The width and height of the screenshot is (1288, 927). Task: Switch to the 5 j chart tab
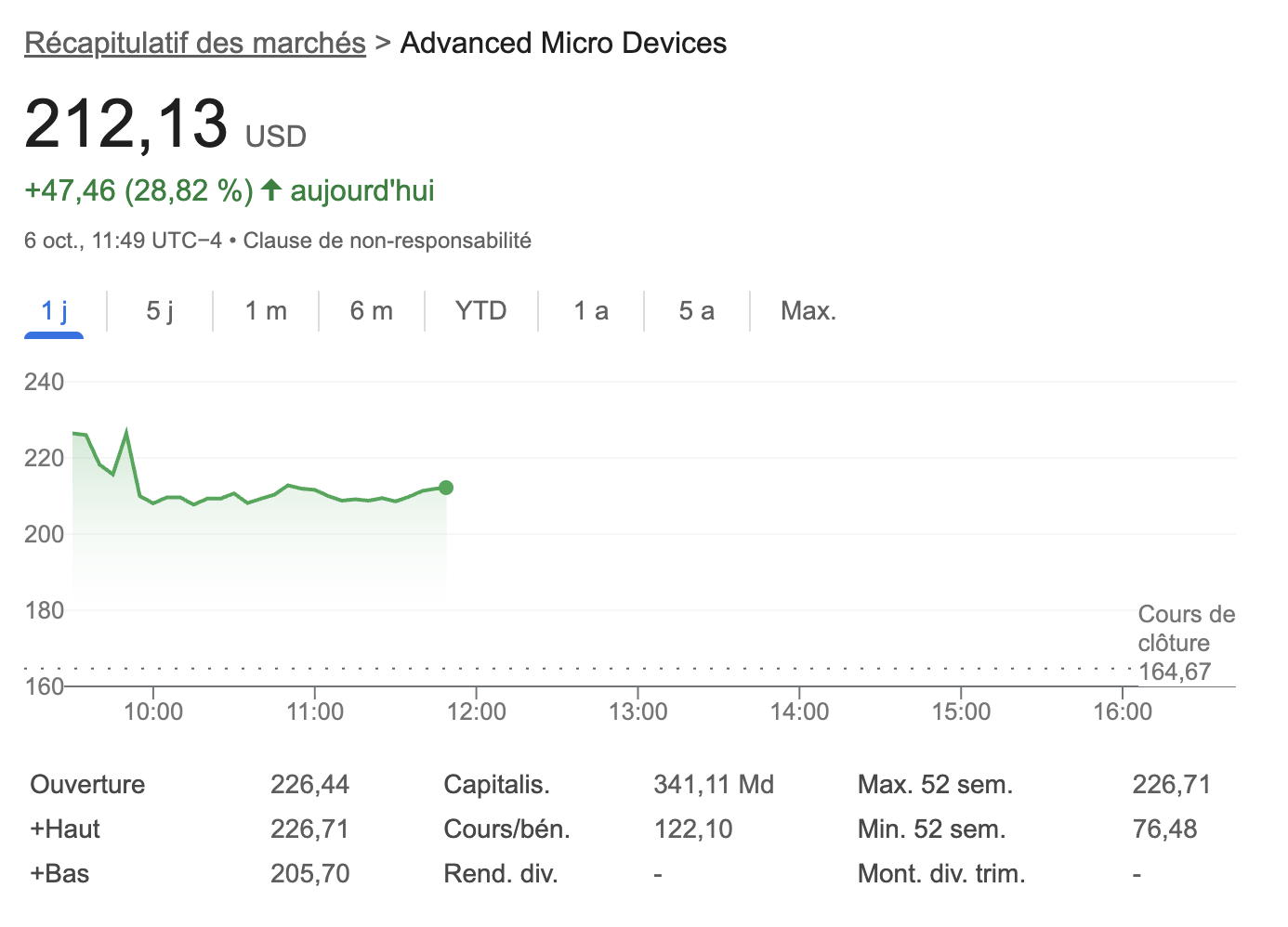click(x=160, y=311)
